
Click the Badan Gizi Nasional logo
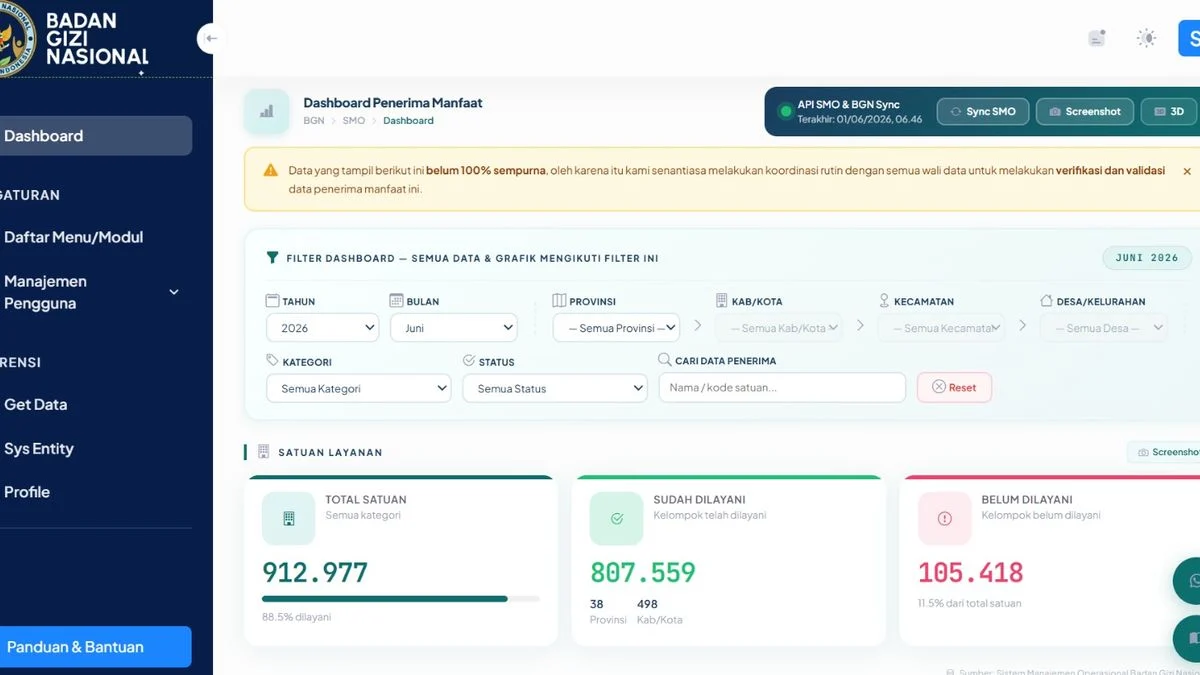(75, 38)
